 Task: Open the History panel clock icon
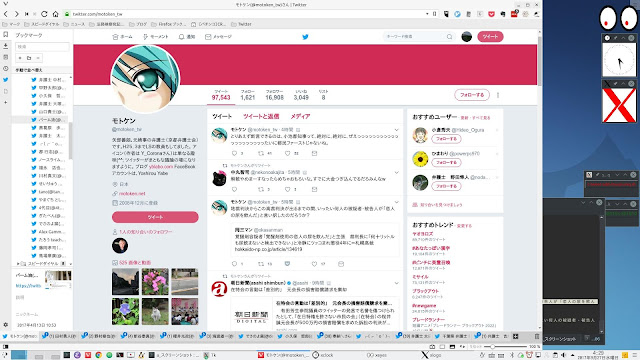tap(6, 69)
